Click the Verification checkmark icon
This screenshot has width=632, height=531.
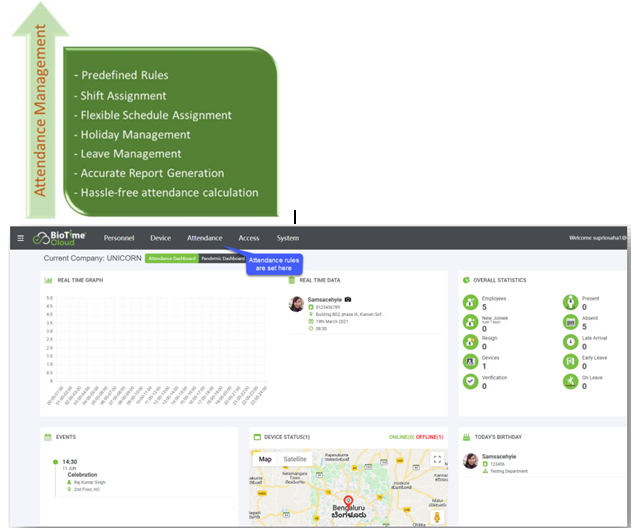click(471, 381)
